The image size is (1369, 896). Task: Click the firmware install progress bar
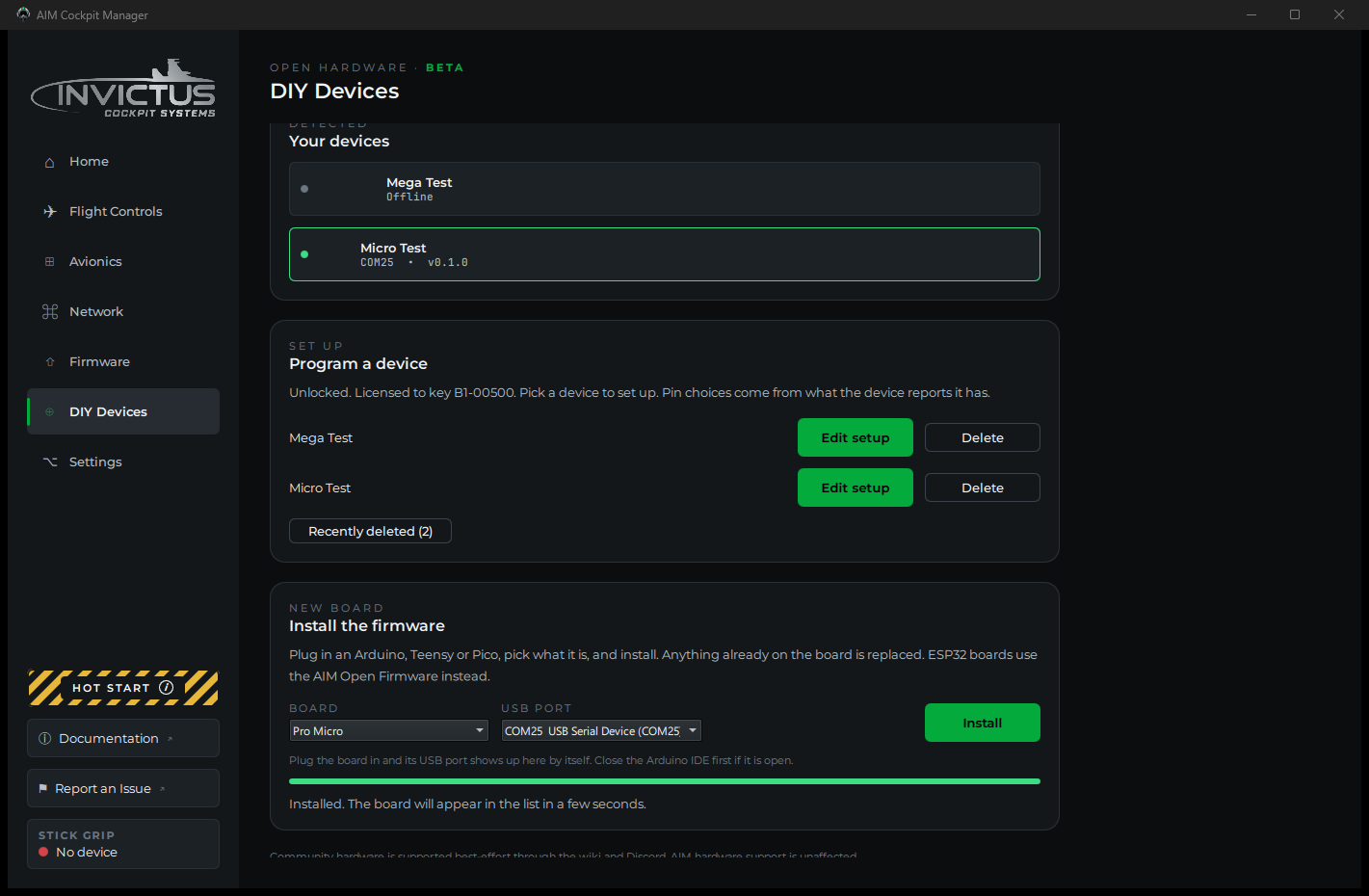(x=665, y=781)
